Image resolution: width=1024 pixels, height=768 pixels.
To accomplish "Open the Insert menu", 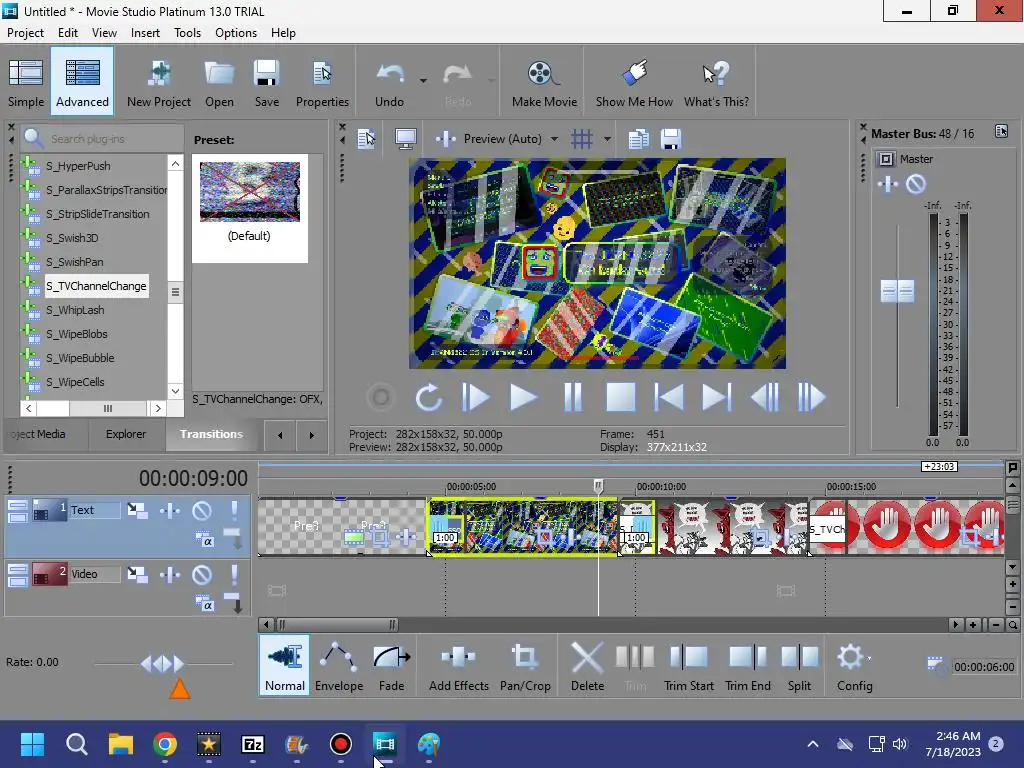I will point(145,33).
